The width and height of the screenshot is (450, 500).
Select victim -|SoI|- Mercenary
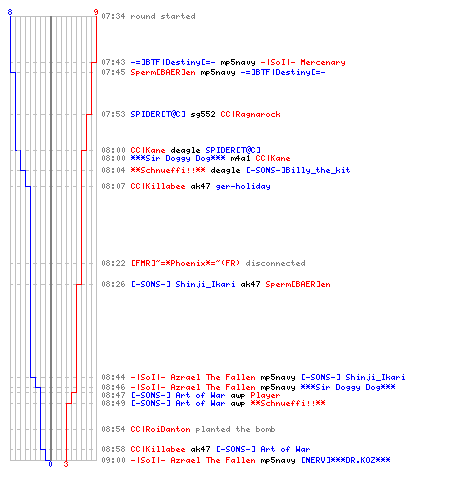pyautogui.click(x=303, y=62)
